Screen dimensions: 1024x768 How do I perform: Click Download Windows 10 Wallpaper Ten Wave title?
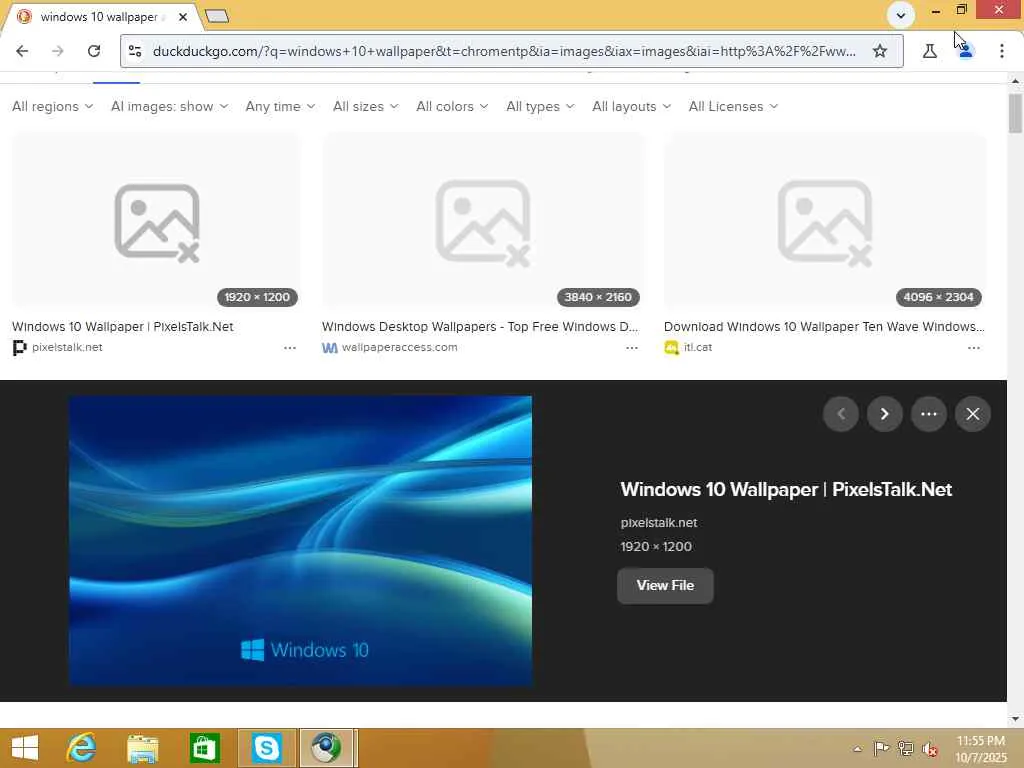824,327
